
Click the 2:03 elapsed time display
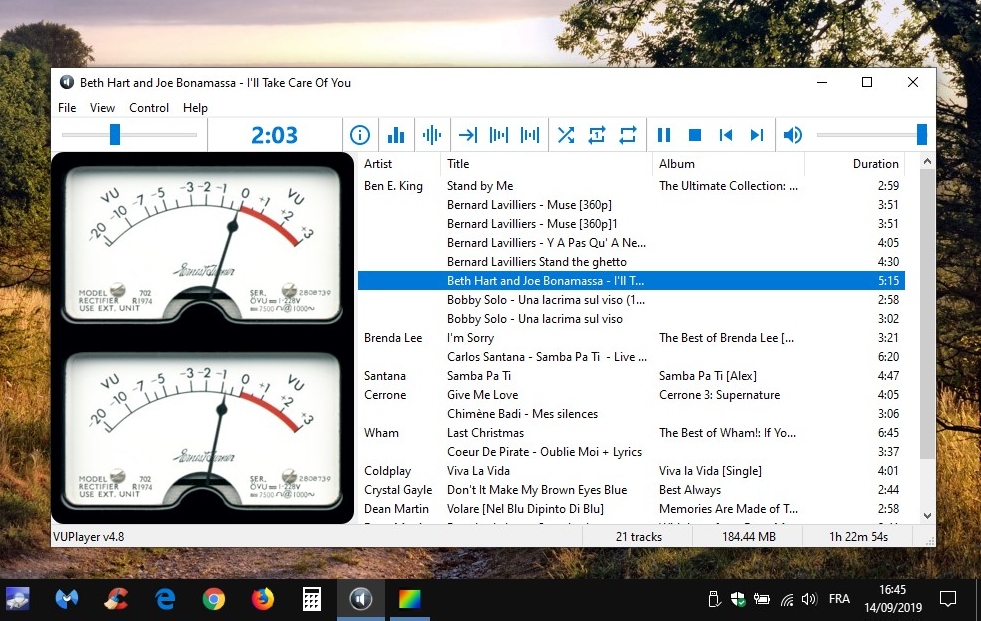(274, 134)
